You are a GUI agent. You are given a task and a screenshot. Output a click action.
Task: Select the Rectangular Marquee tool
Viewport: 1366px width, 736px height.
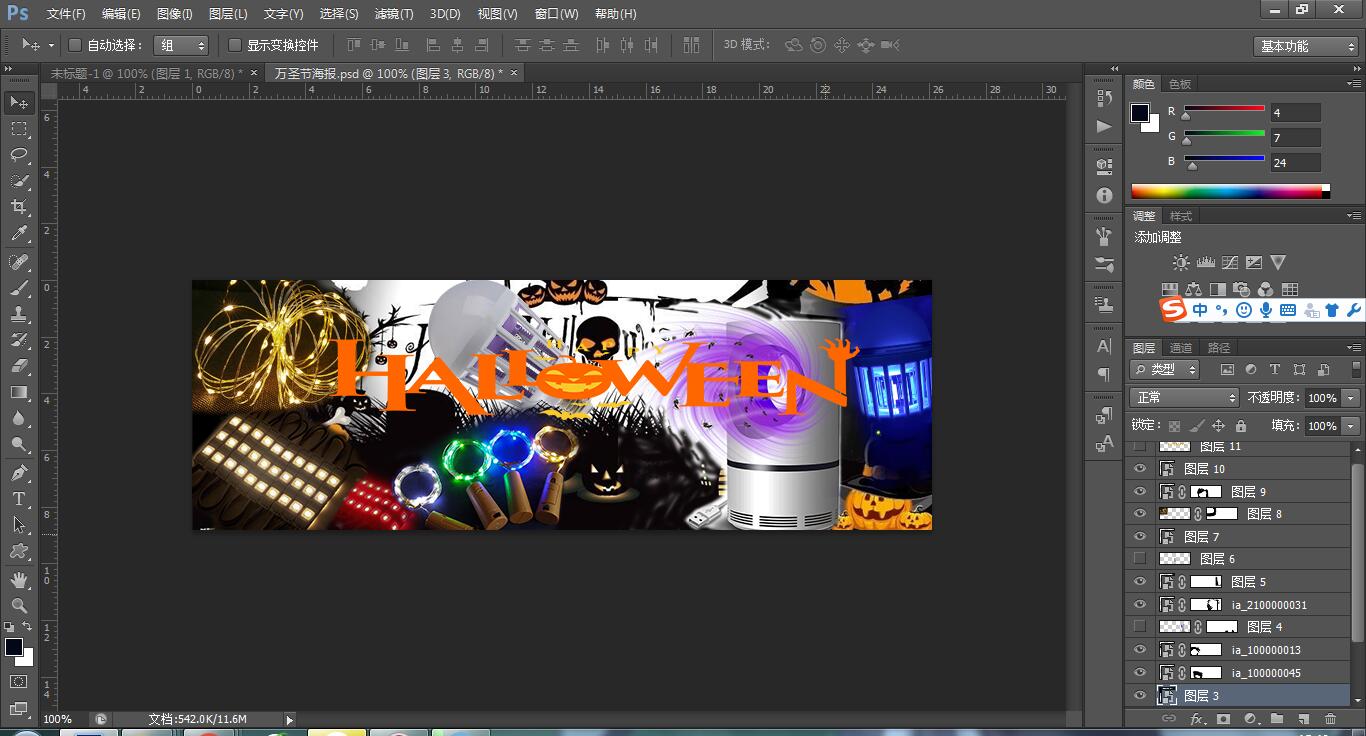(18, 129)
